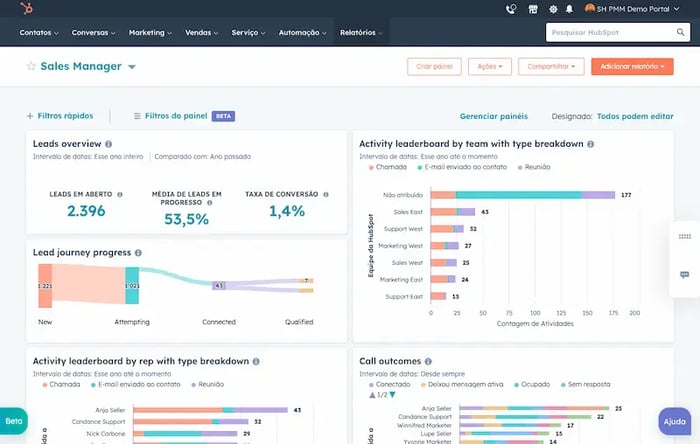This screenshot has width=700, height=444.
Task: Click the Sales East bar in team chart
Action: 453,212
